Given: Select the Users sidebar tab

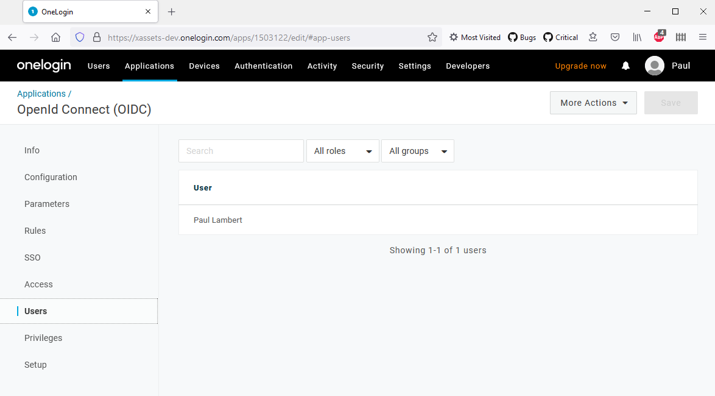Looking at the screenshot, I should (79, 311).
